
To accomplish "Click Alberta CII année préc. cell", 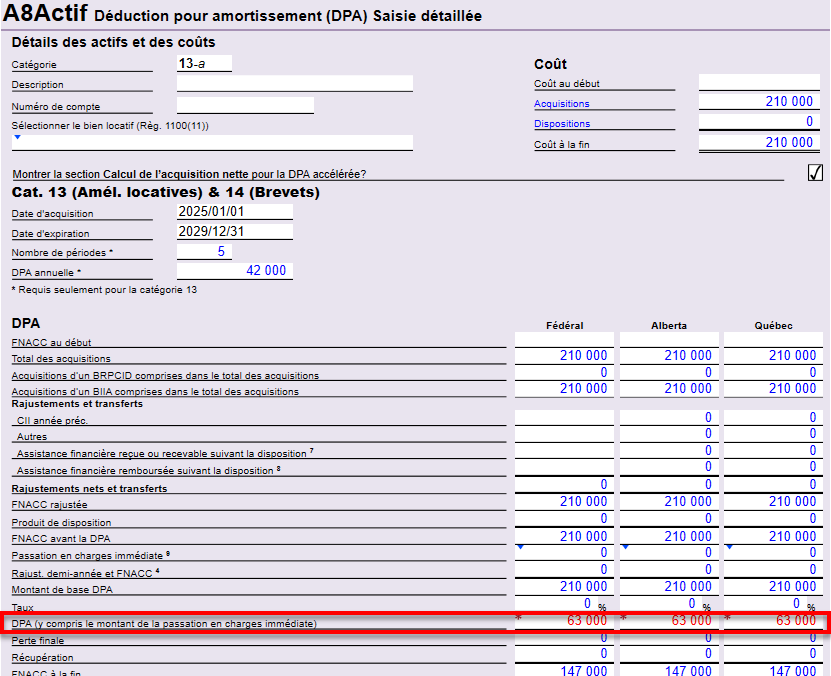I will [668, 418].
